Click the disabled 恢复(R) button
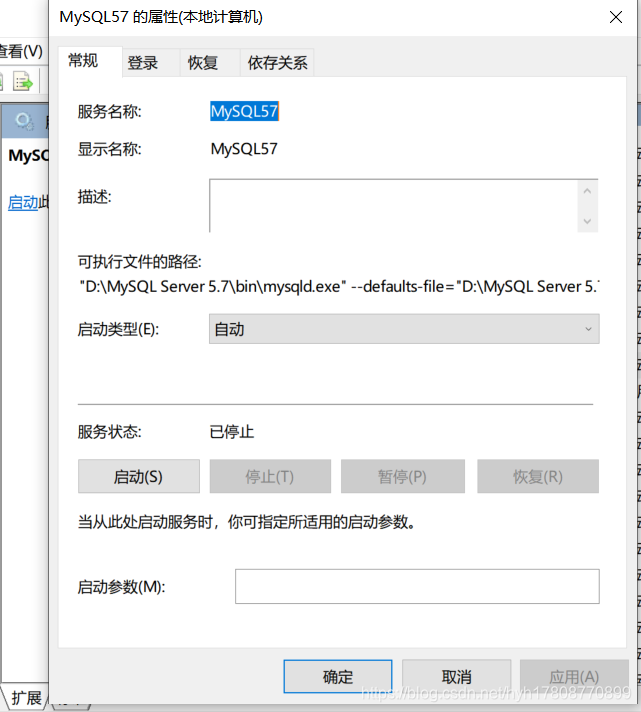The height and width of the screenshot is (712, 641). pyautogui.click(x=538, y=476)
